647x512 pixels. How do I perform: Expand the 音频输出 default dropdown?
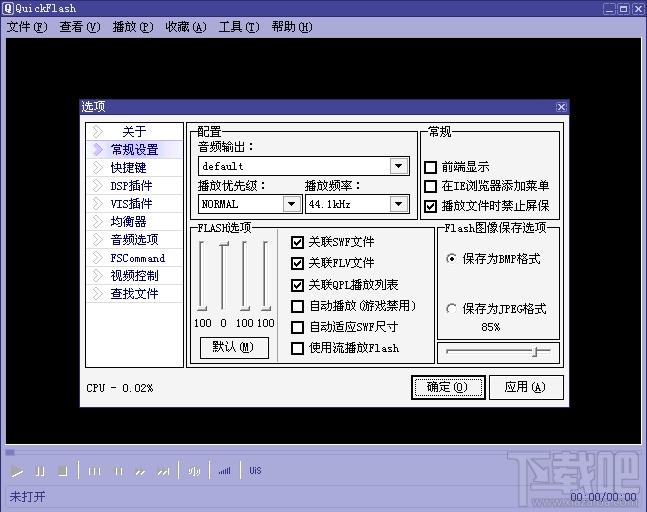[399, 166]
